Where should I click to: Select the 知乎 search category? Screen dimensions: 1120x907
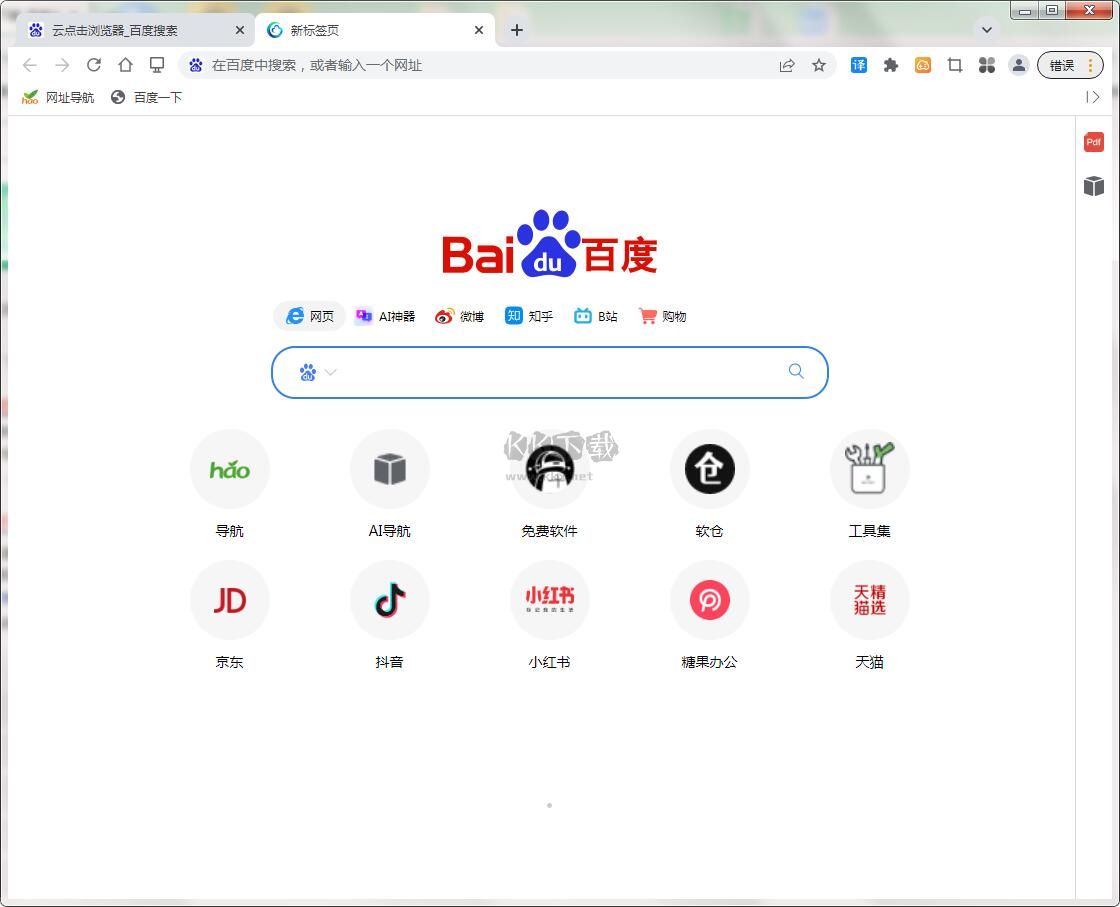528,316
